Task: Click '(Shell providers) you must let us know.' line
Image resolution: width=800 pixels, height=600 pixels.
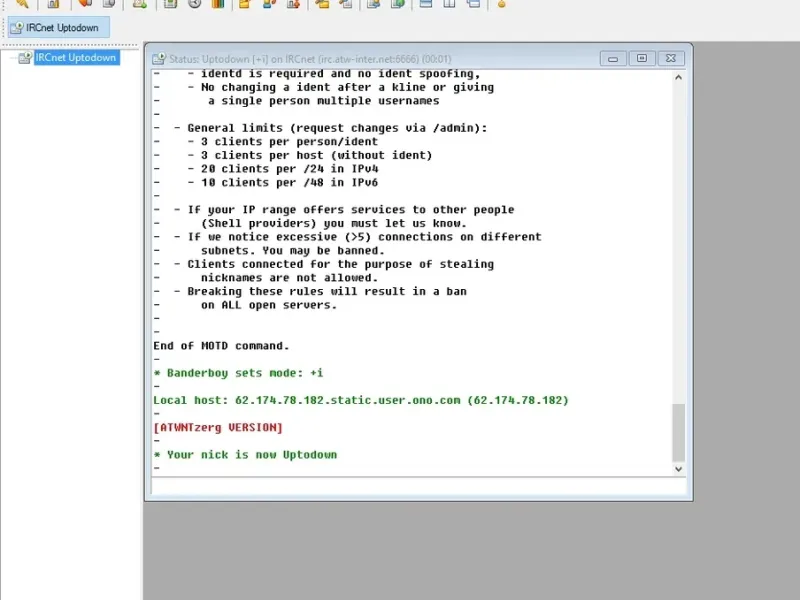Action: [334, 223]
